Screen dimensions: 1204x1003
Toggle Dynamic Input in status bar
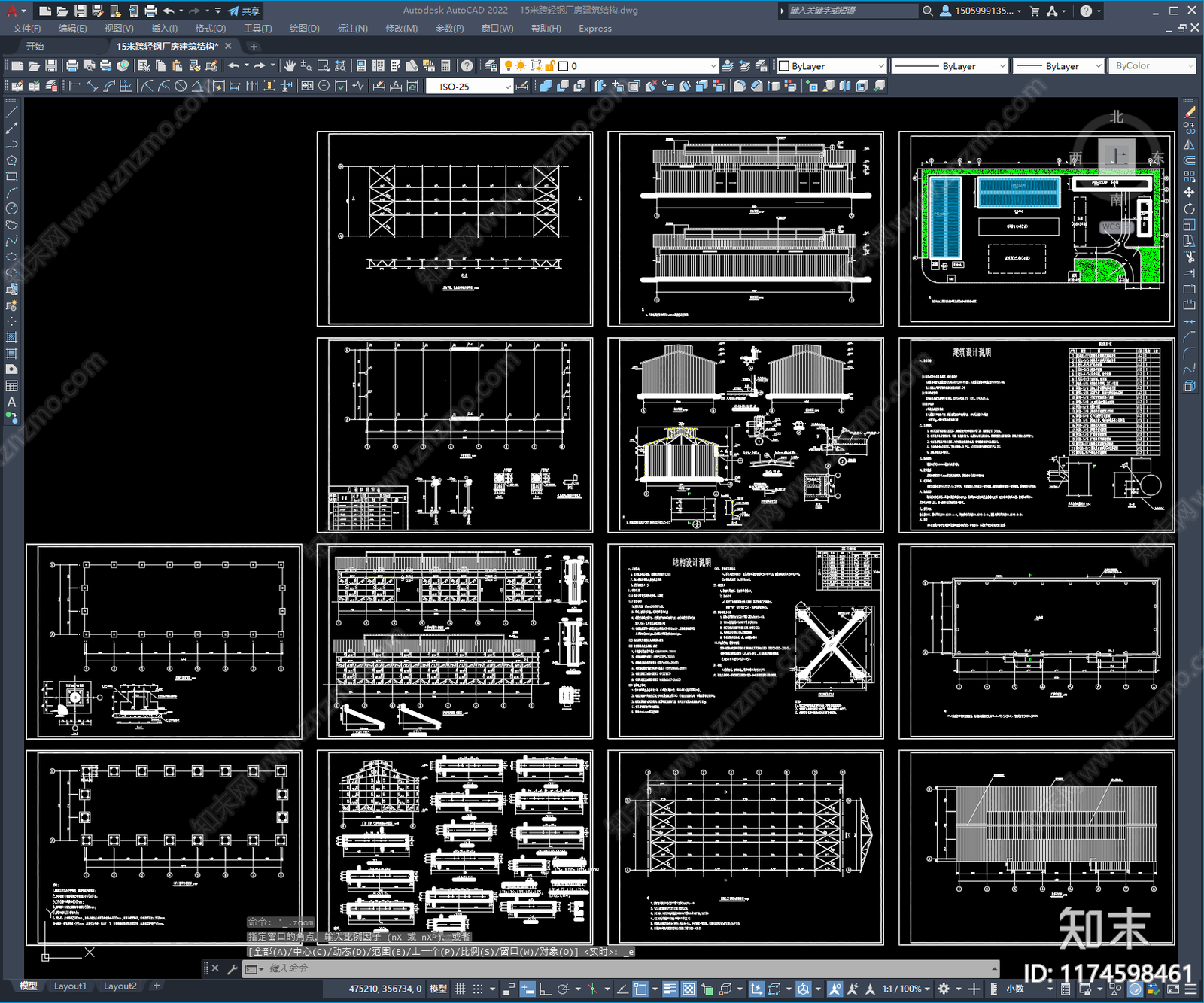click(x=528, y=989)
